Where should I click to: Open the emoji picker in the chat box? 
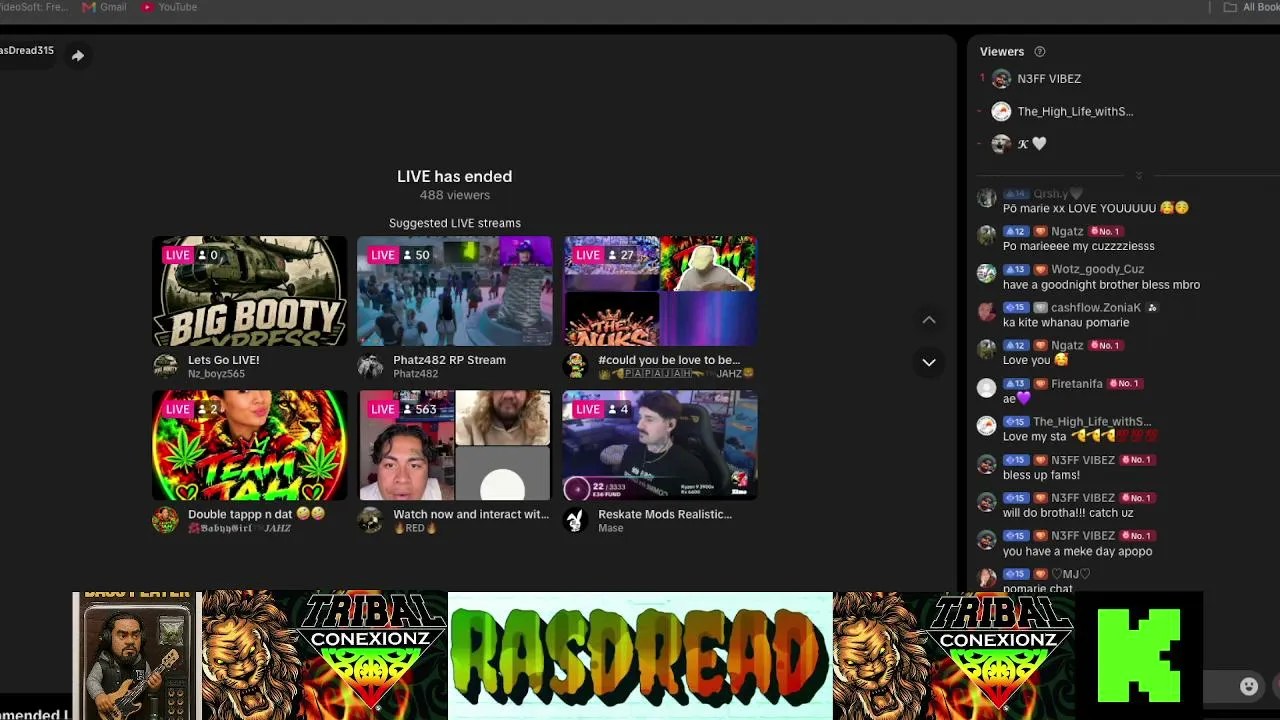pyautogui.click(x=1249, y=686)
